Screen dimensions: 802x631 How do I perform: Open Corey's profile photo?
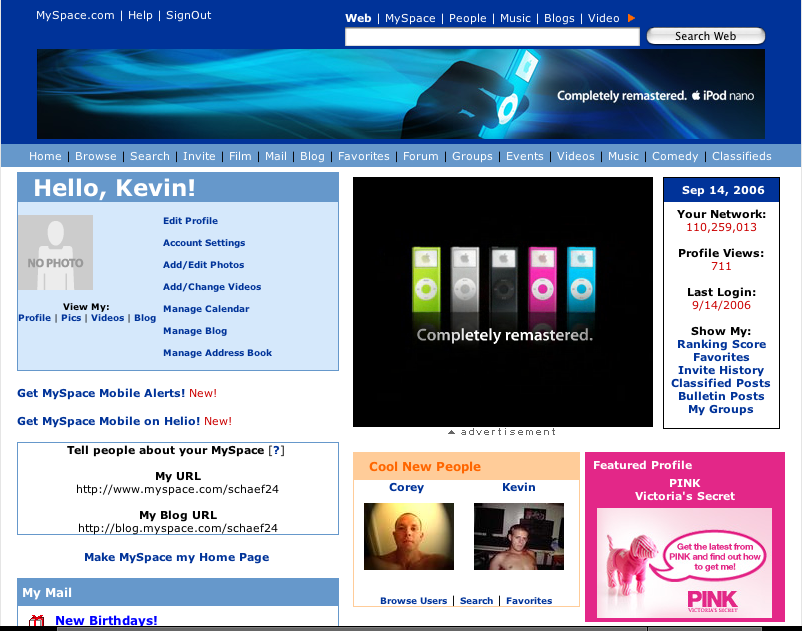(x=409, y=536)
